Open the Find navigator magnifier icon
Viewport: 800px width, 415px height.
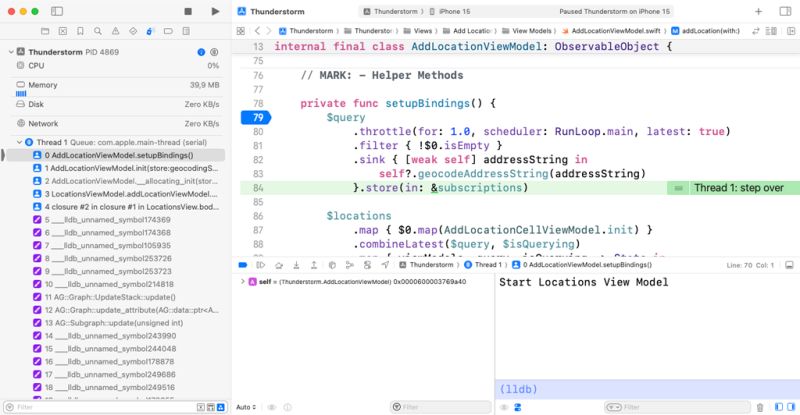point(97,31)
